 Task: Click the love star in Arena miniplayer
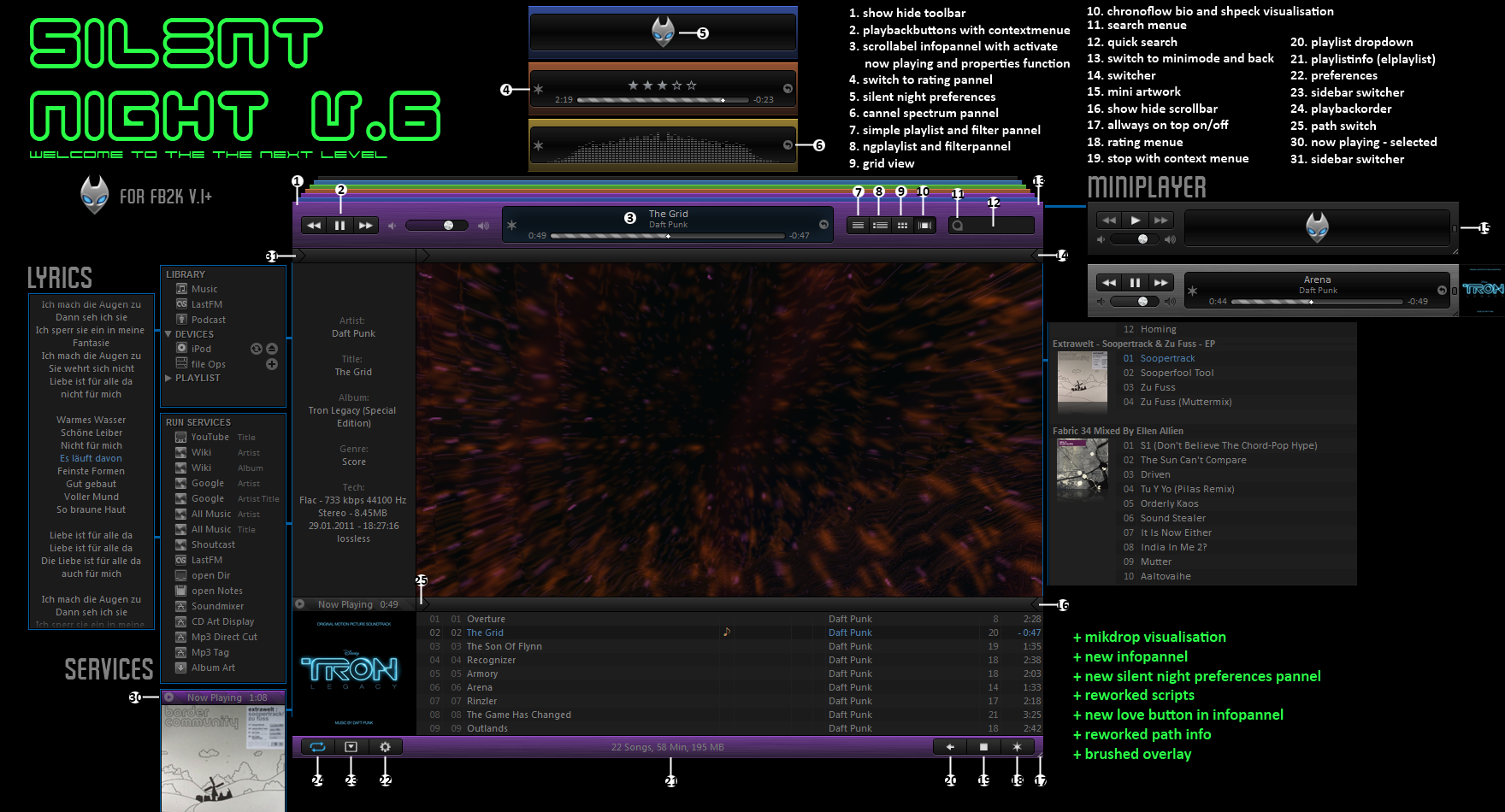pos(1192,291)
